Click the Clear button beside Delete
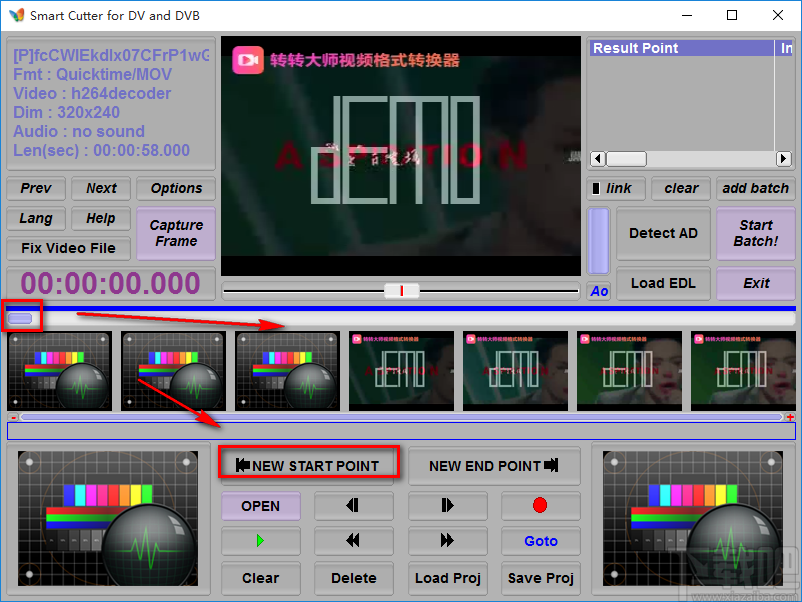 [x=260, y=578]
